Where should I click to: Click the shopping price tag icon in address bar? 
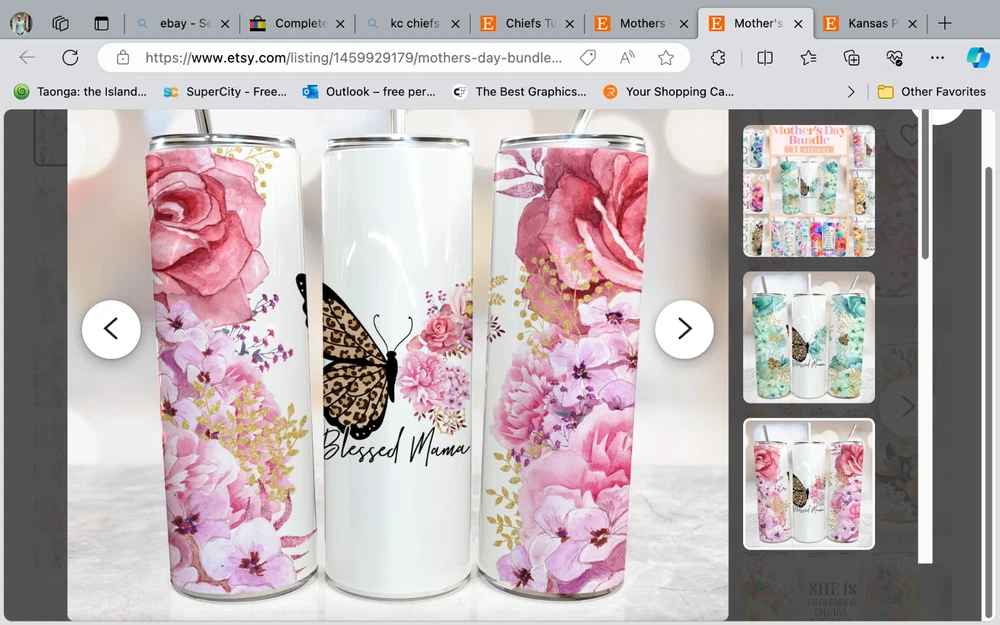click(x=588, y=58)
